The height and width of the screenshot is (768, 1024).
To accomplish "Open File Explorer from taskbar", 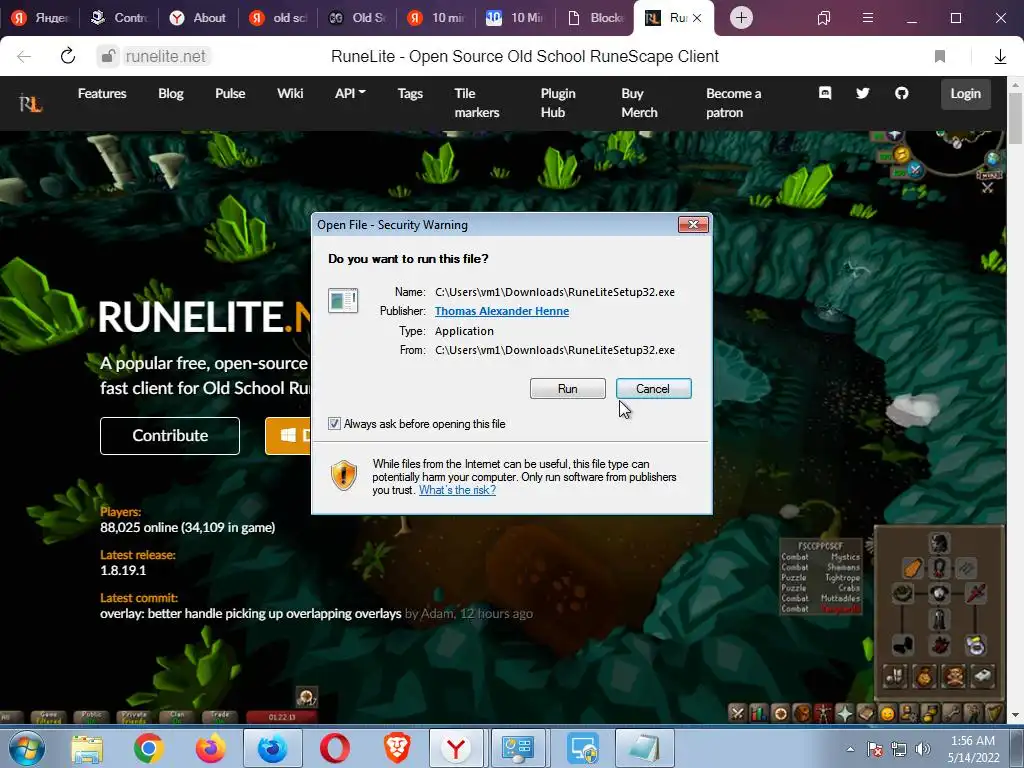I will click(87, 748).
